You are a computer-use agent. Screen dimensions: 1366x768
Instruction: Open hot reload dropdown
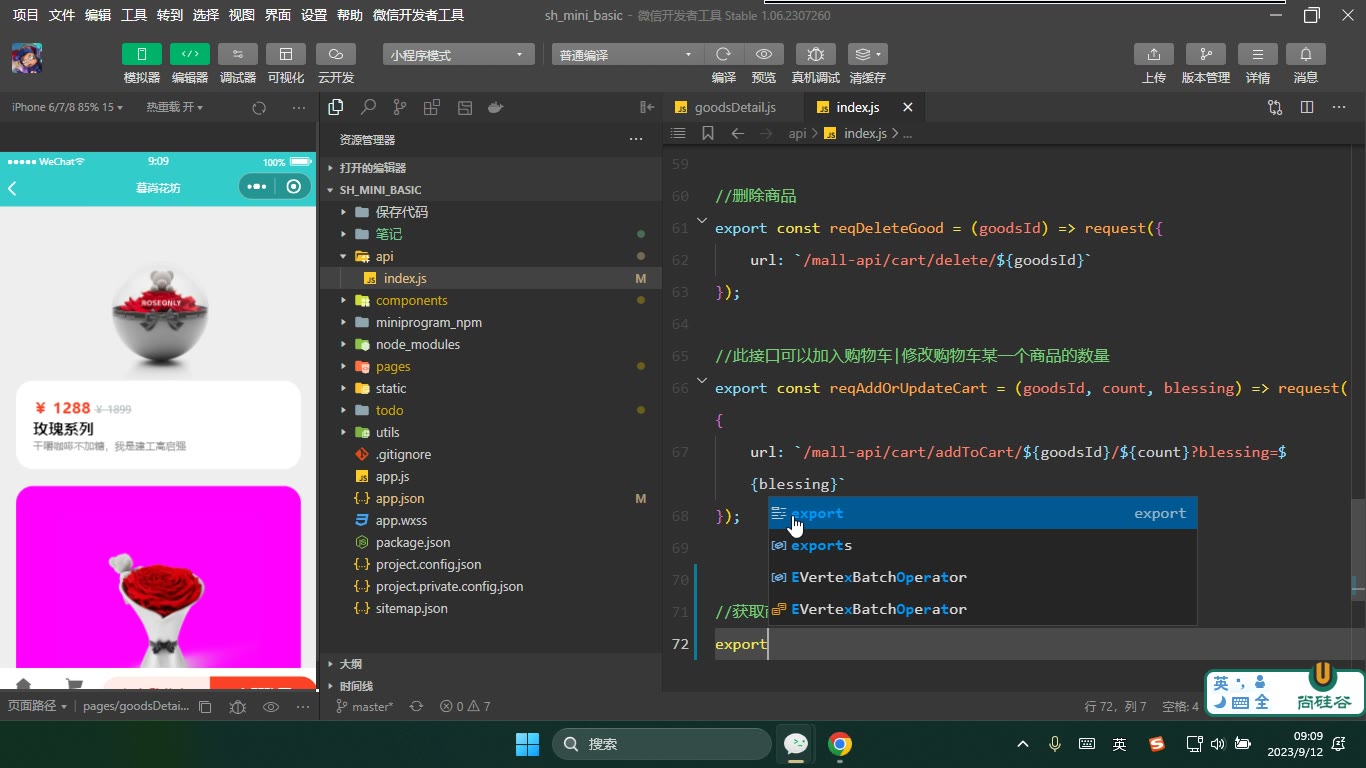point(174,107)
